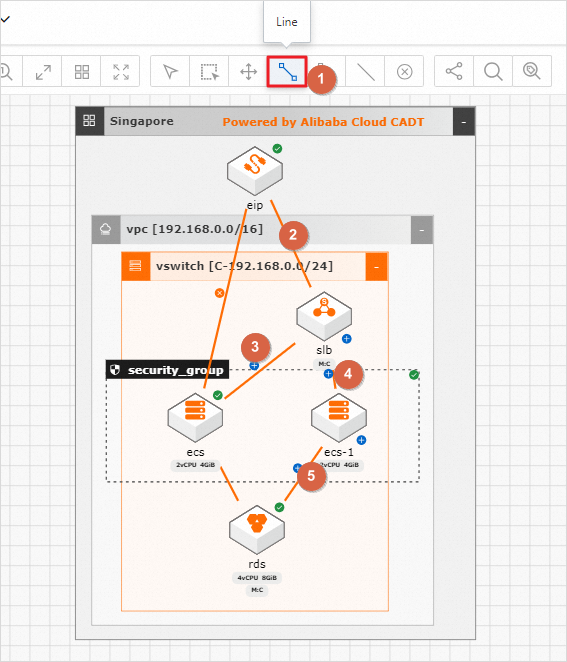Image resolution: width=567 pixels, height=662 pixels.
Task: Select the ecs-1 server node
Action: 339,417
